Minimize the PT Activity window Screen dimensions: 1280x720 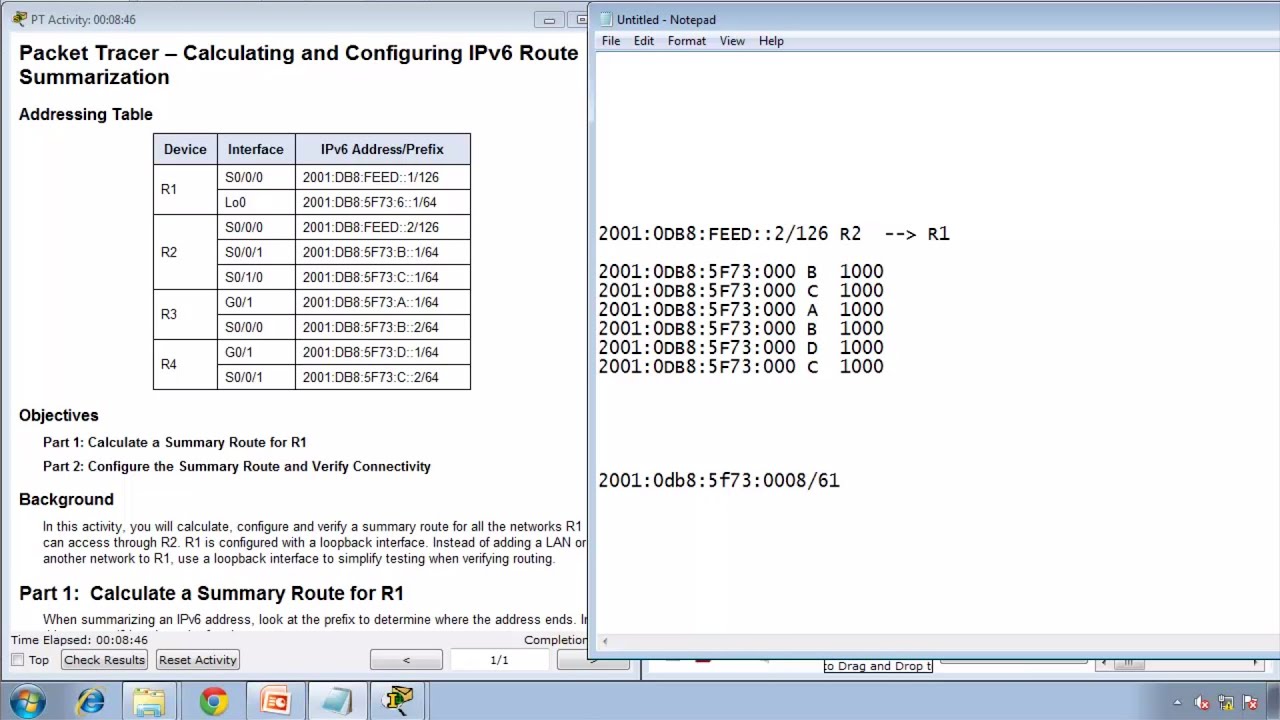coord(549,19)
